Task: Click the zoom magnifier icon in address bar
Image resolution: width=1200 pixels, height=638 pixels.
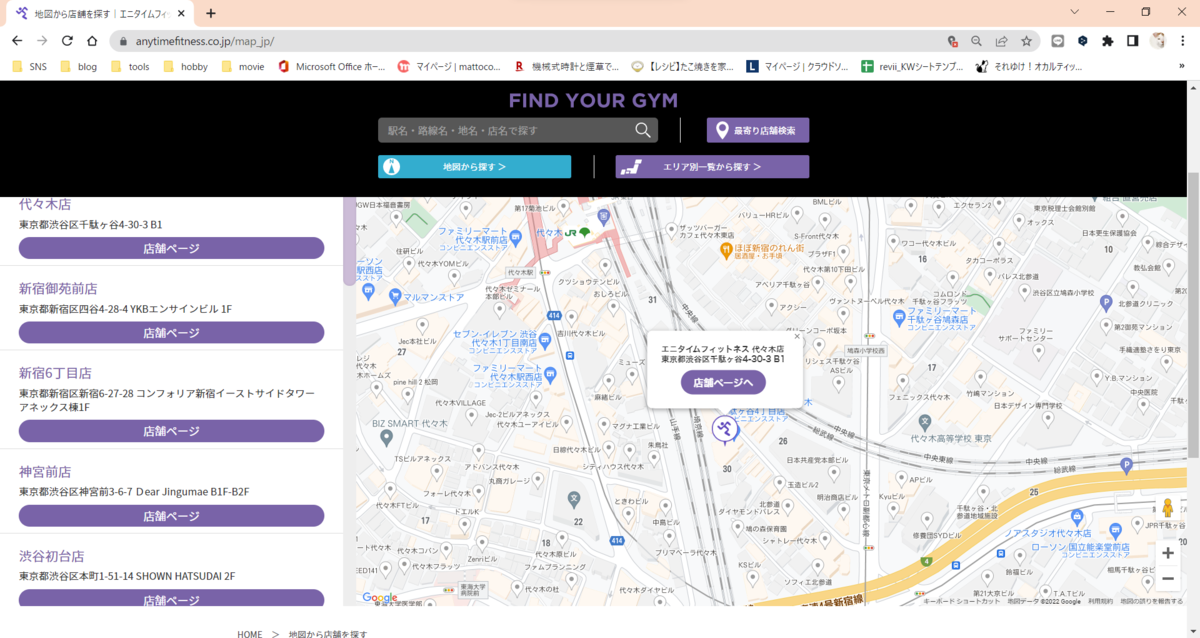Action: (976, 41)
